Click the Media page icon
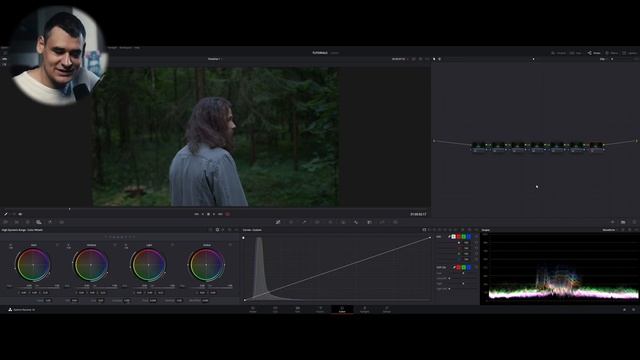This screenshot has width=640, height=360. (x=253, y=309)
